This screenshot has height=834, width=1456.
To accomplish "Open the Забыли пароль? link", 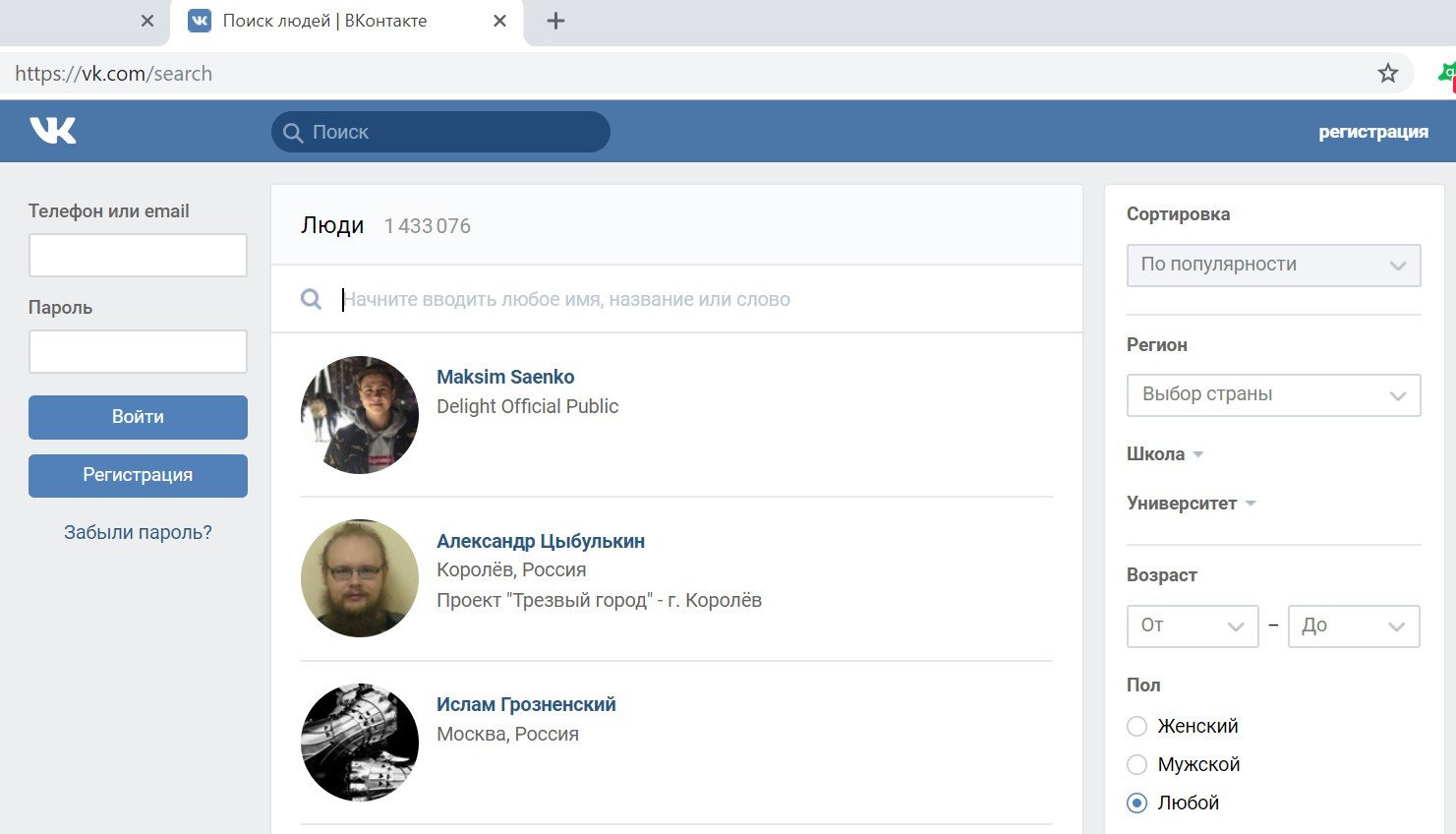I will coord(138,532).
